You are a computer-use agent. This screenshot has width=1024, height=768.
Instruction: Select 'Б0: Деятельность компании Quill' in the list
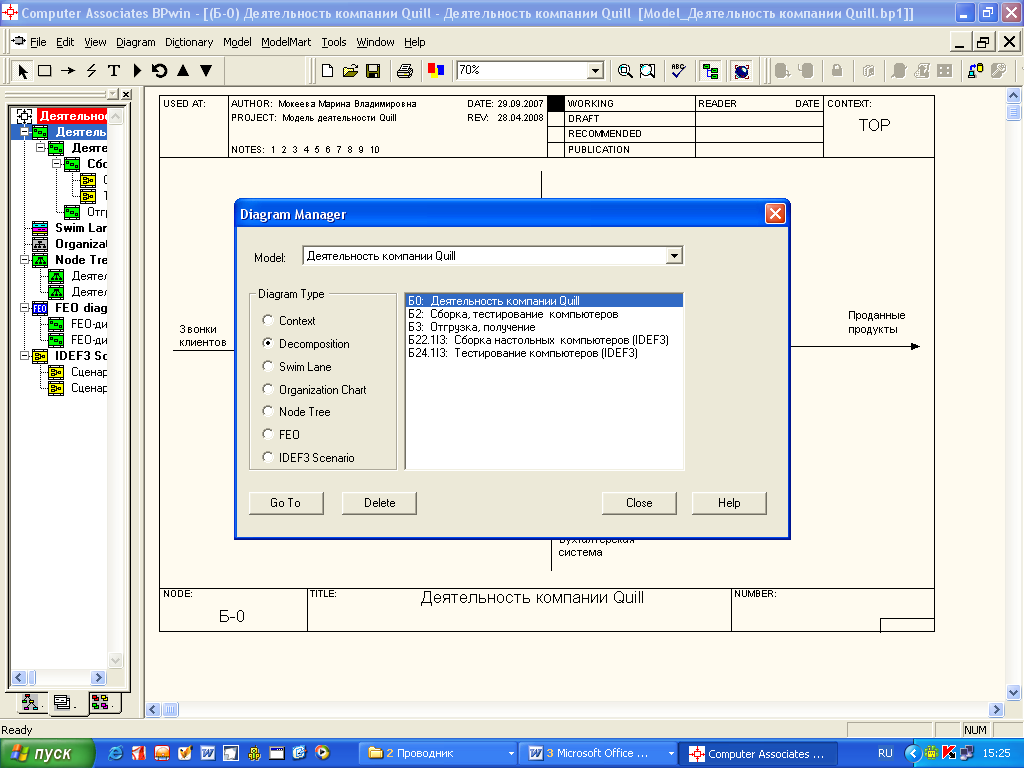pos(545,300)
